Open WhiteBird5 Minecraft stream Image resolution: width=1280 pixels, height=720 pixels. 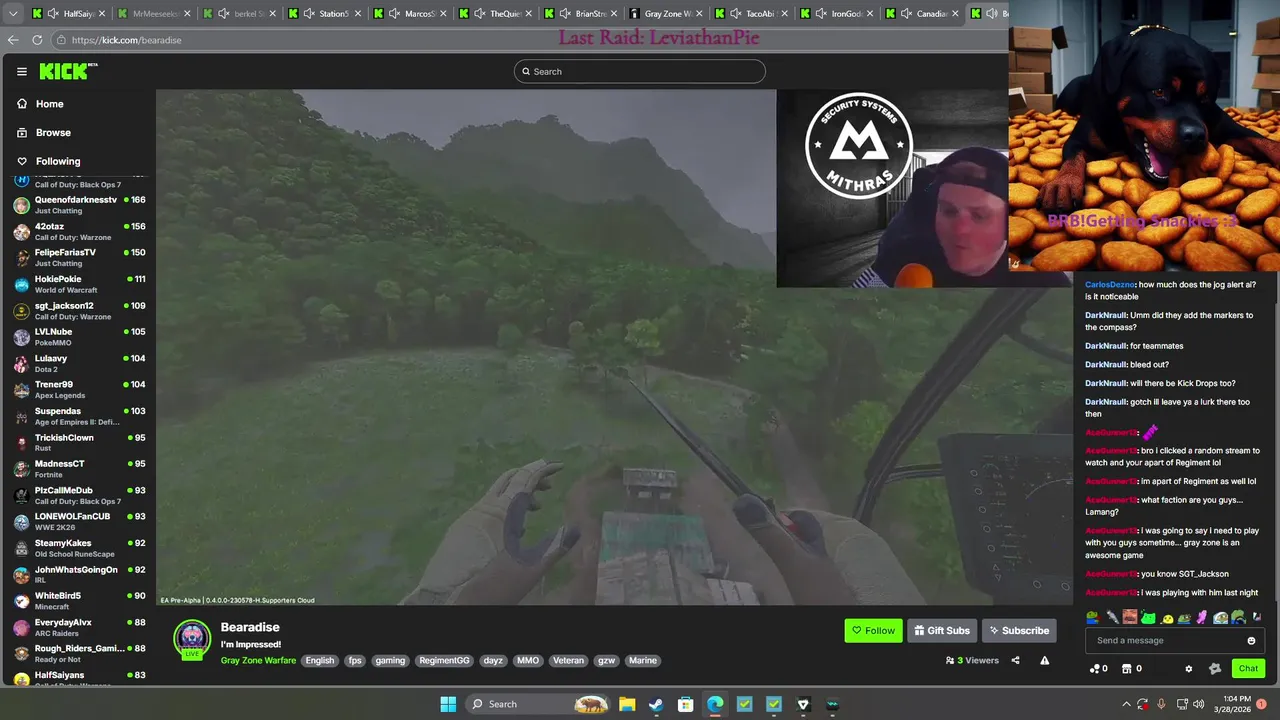(x=80, y=601)
